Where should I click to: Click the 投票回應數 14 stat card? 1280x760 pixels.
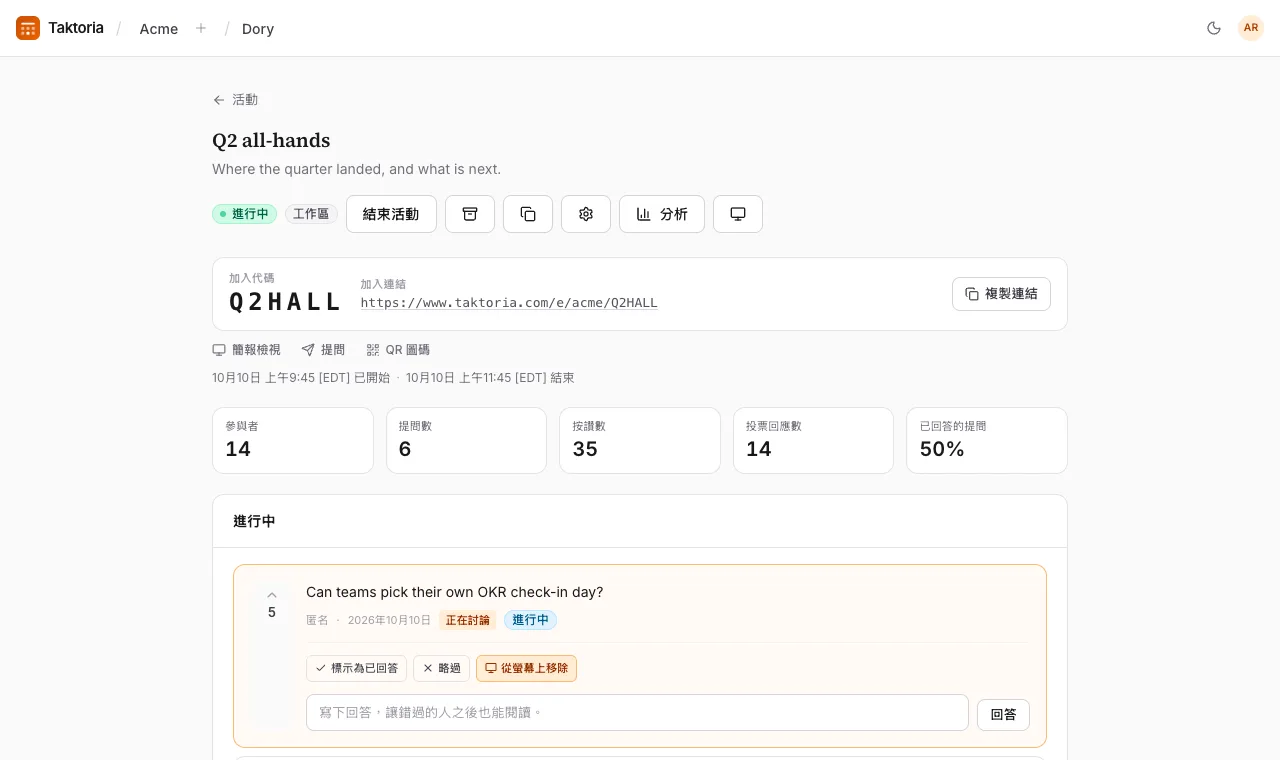pyautogui.click(x=813, y=440)
